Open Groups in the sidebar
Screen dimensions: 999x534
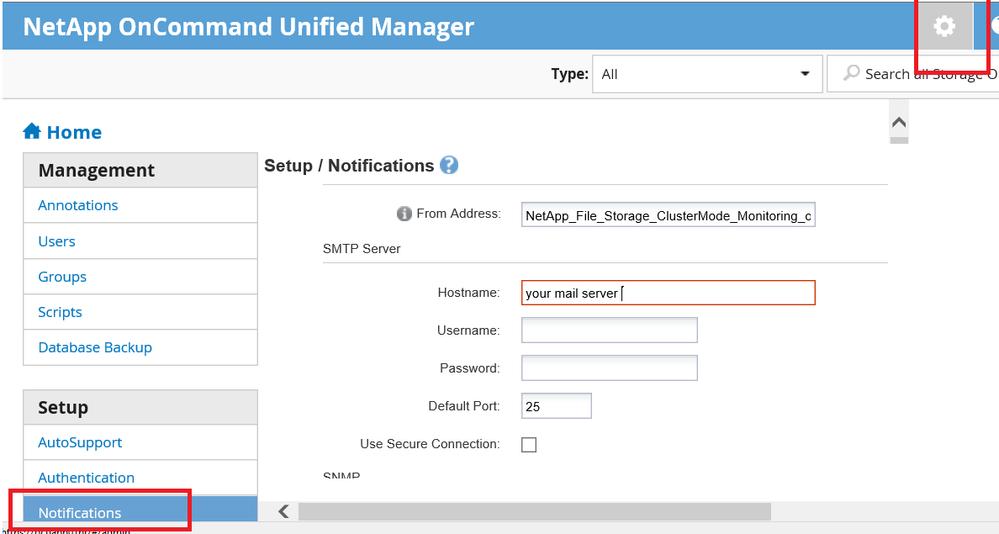tap(62, 277)
